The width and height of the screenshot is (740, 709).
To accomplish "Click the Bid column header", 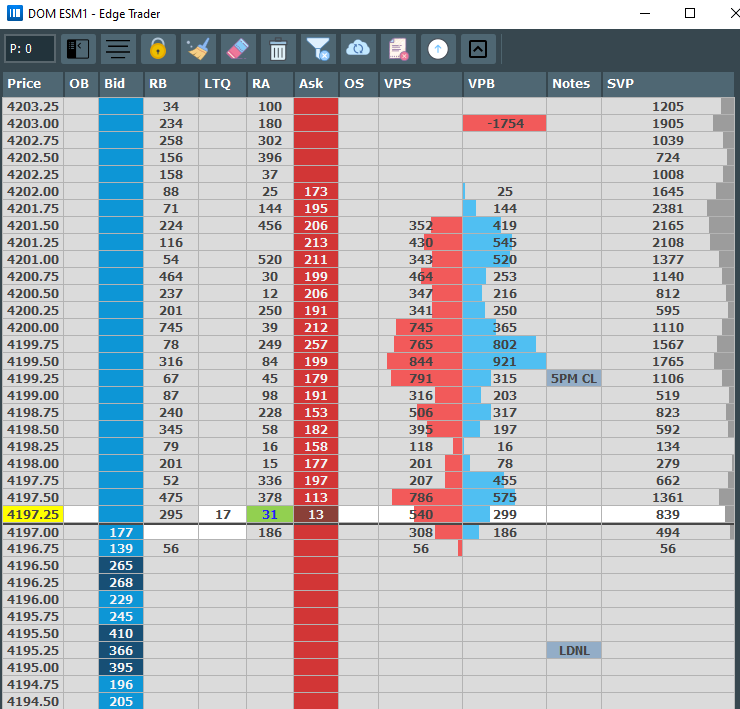I will [121, 84].
